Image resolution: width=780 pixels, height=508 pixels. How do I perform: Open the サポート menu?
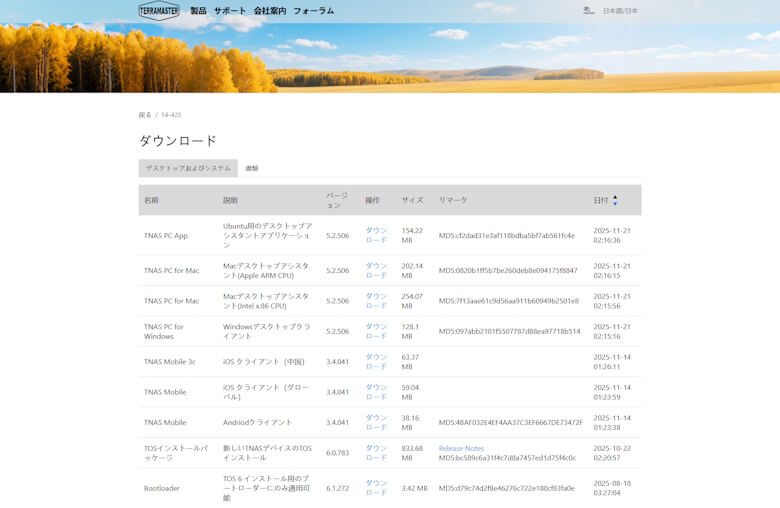click(x=230, y=11)
